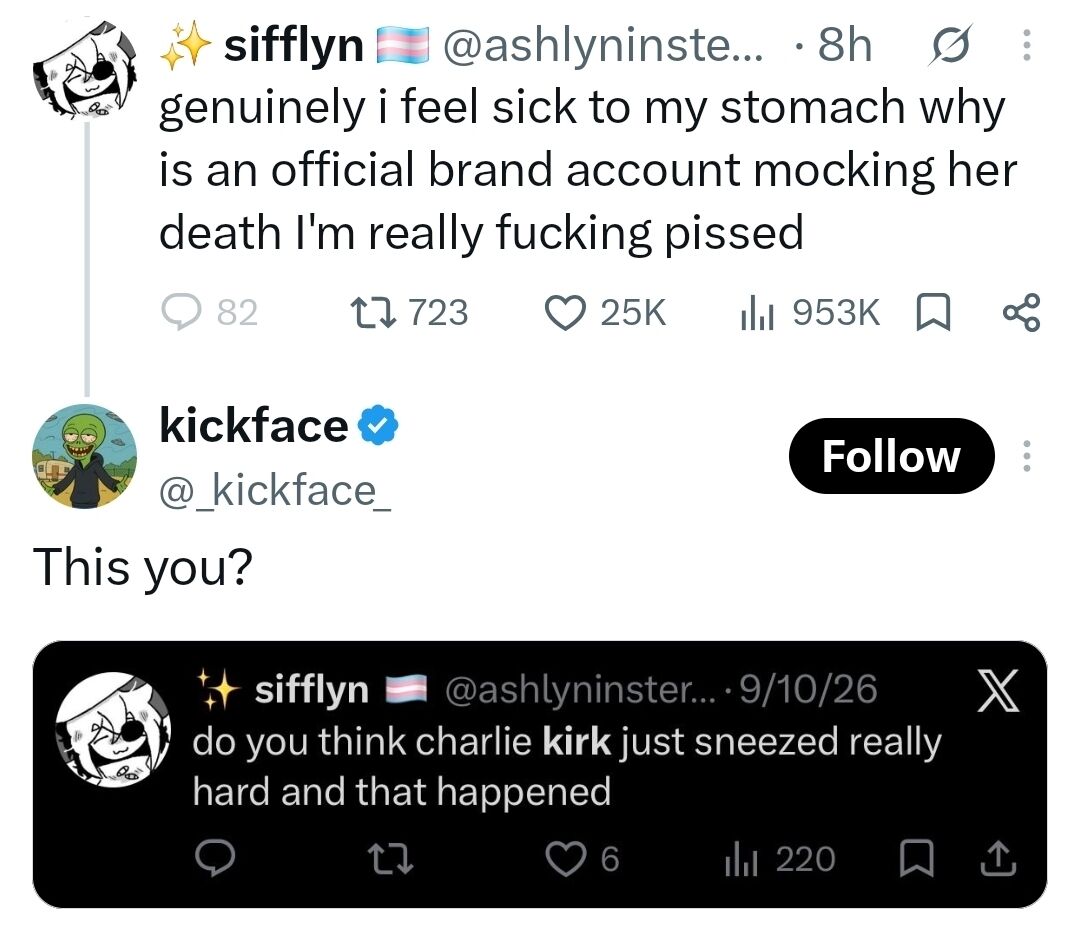This screenshot has height=932, width=1080.
Task: Click the Grok slash-circle icon beside 8h
Action: click(951, 45)
